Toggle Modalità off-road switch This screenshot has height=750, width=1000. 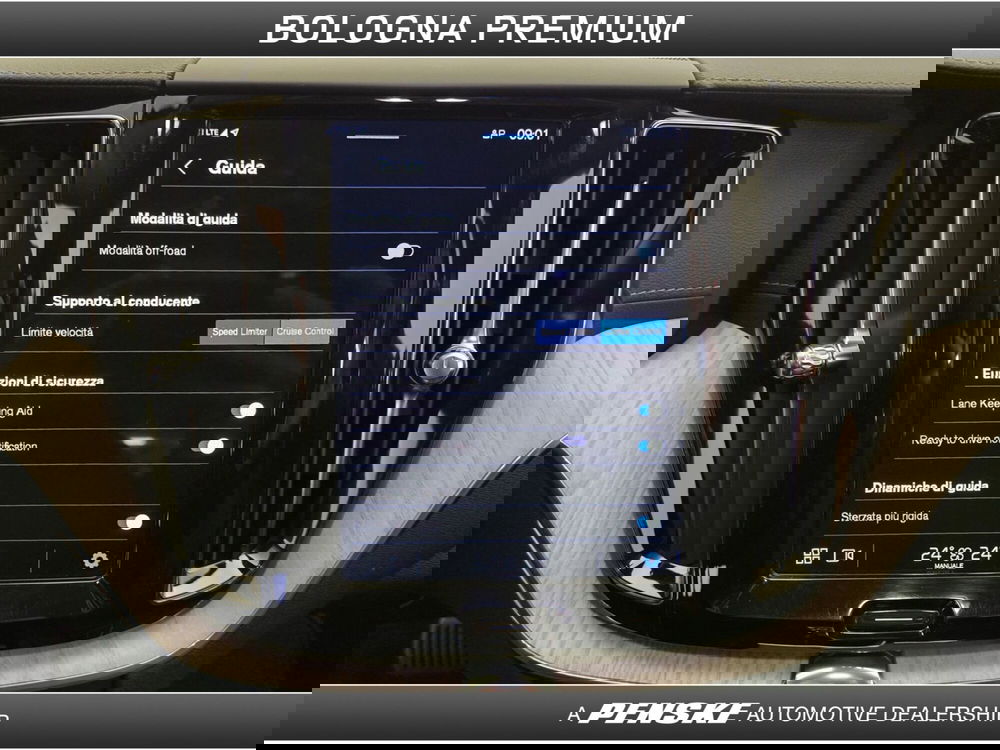pyautogui.click(x=400, y=251)
